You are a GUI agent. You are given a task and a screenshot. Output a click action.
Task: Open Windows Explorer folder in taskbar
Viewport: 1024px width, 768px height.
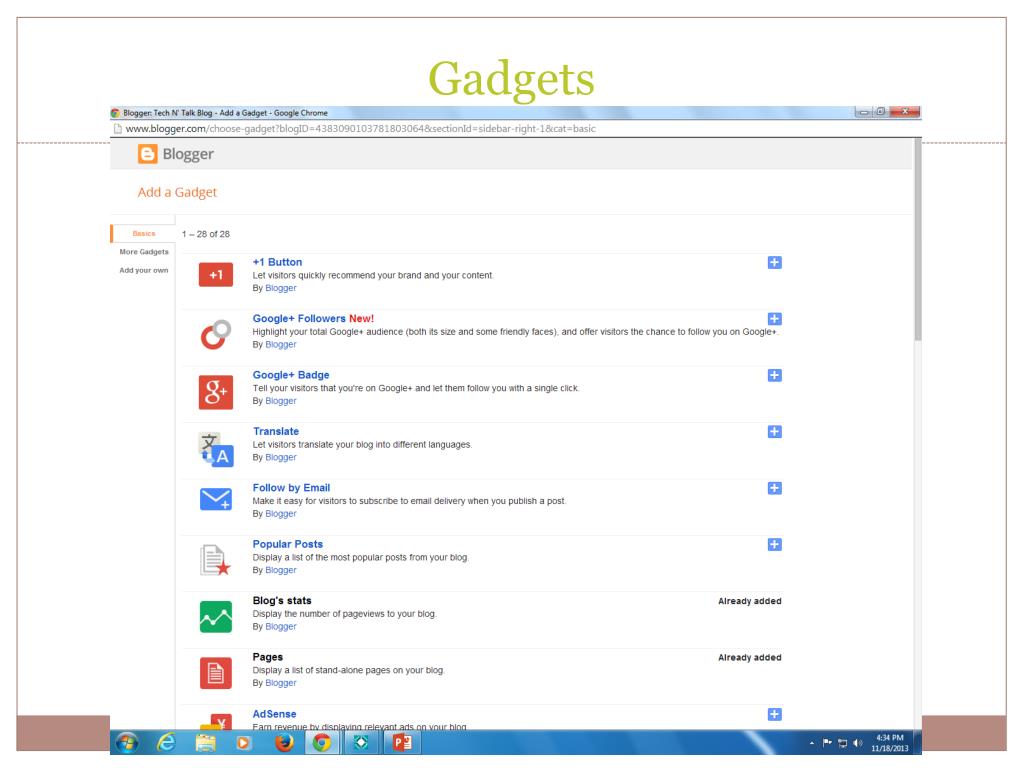point(206,743)
